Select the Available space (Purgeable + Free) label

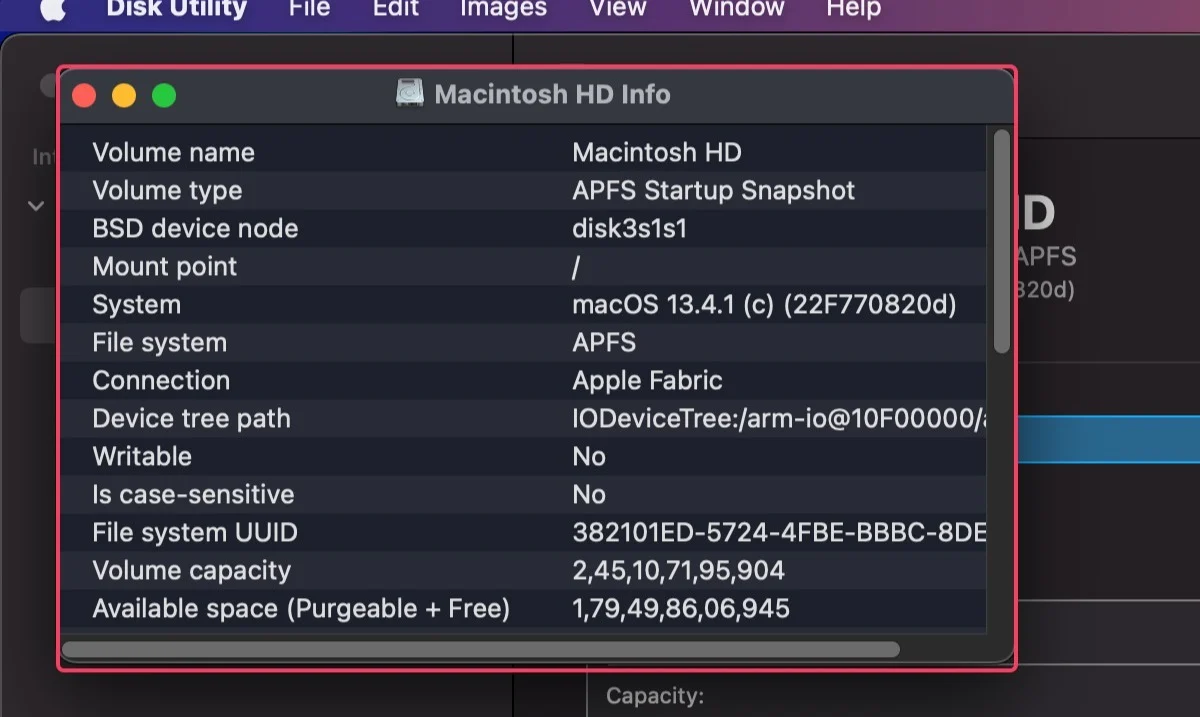[301, 609]
